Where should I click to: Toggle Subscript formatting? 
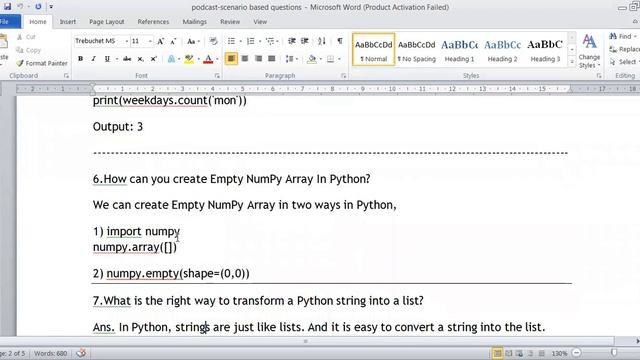click(x=140, y=59)
